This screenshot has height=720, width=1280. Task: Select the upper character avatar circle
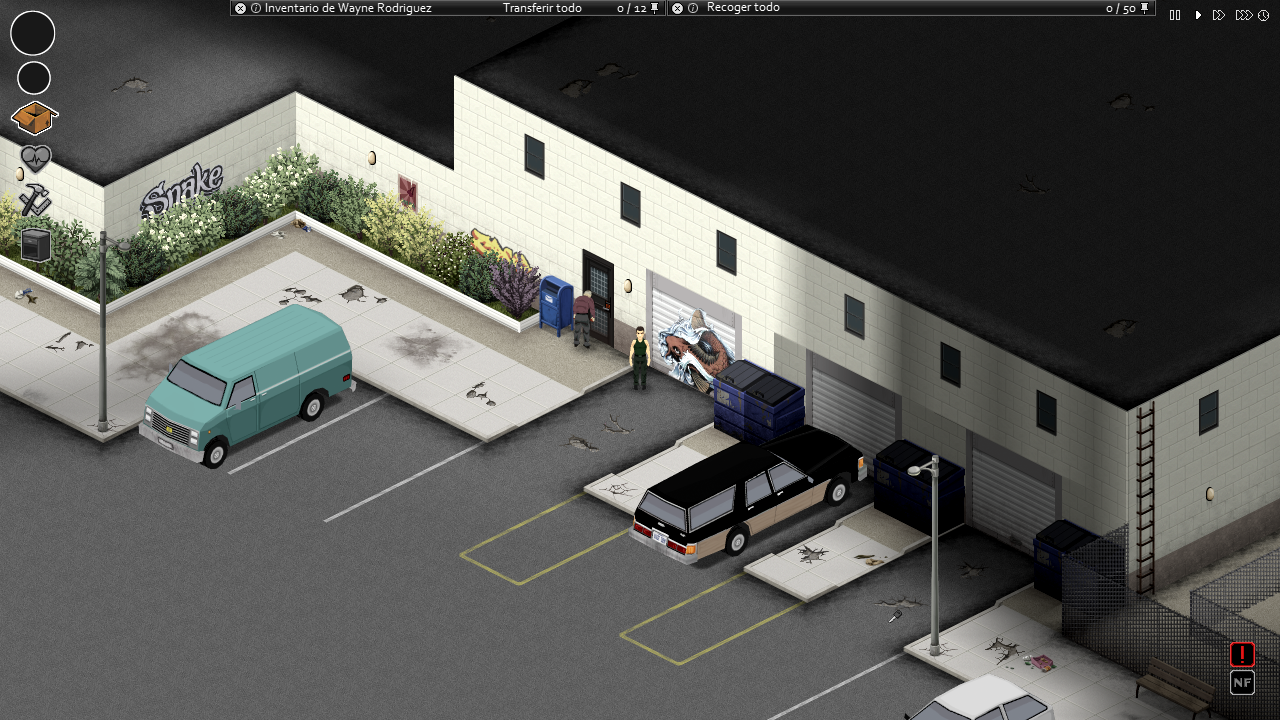[x=32, y=33]
